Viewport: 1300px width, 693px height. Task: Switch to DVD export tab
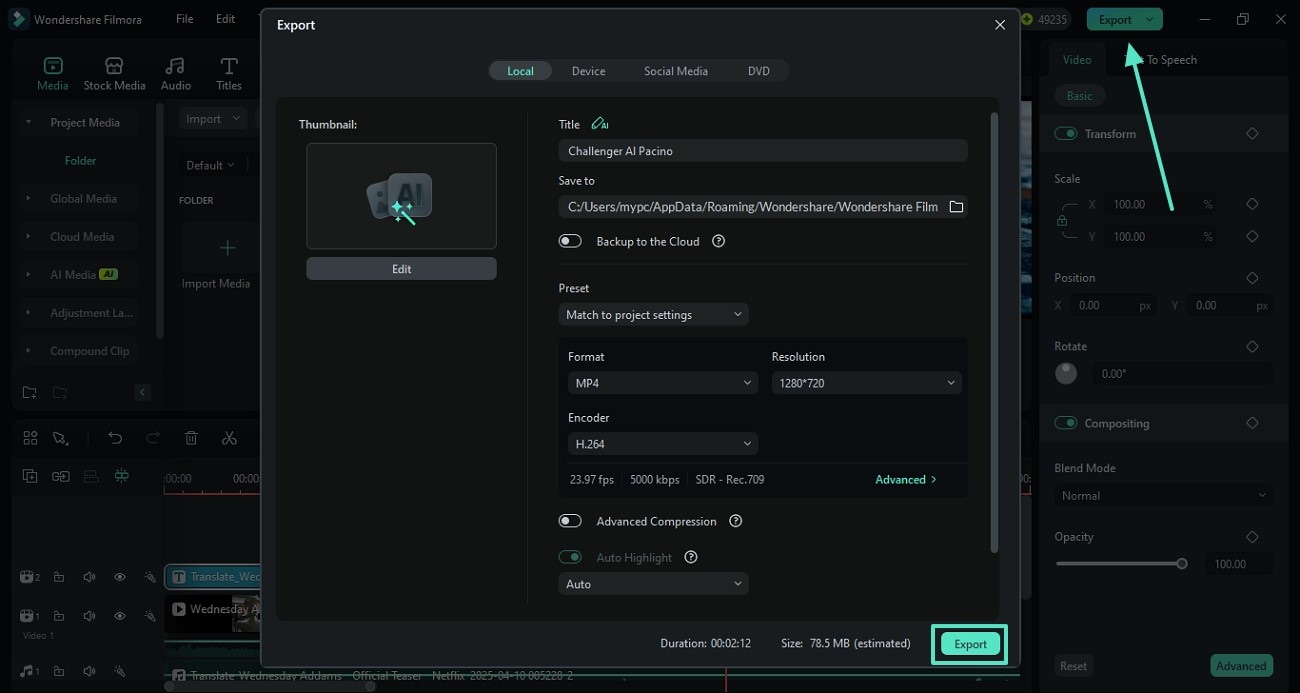coord(759,71)
